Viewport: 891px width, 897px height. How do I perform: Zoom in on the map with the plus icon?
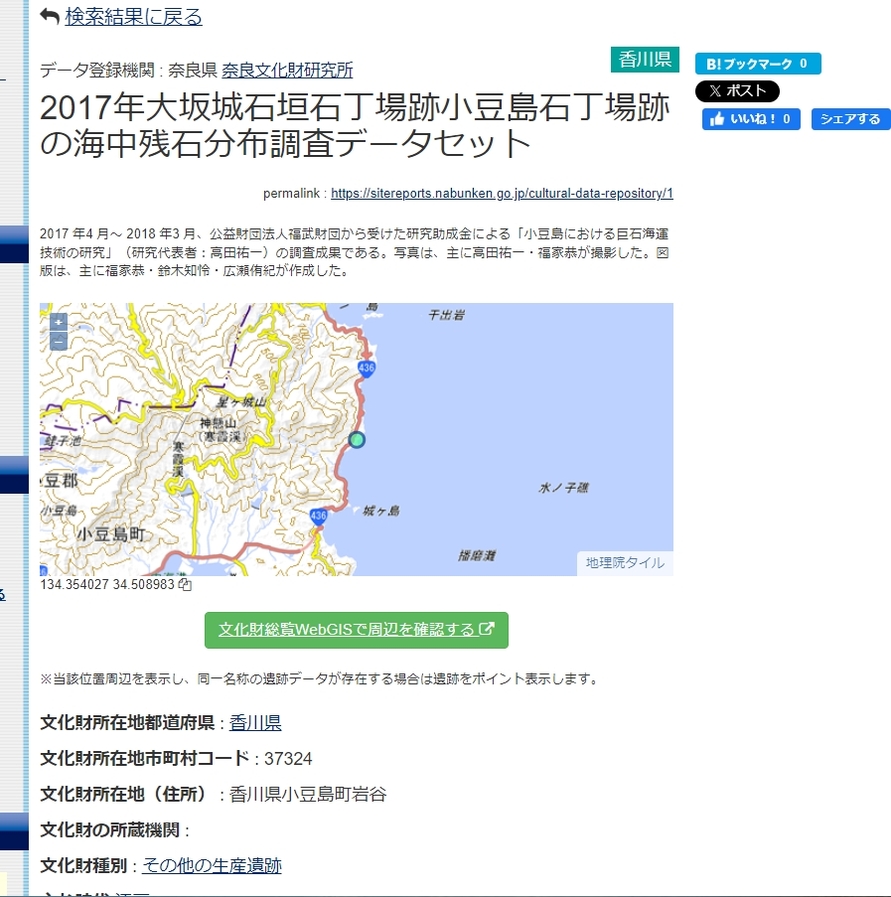[58, 324]
